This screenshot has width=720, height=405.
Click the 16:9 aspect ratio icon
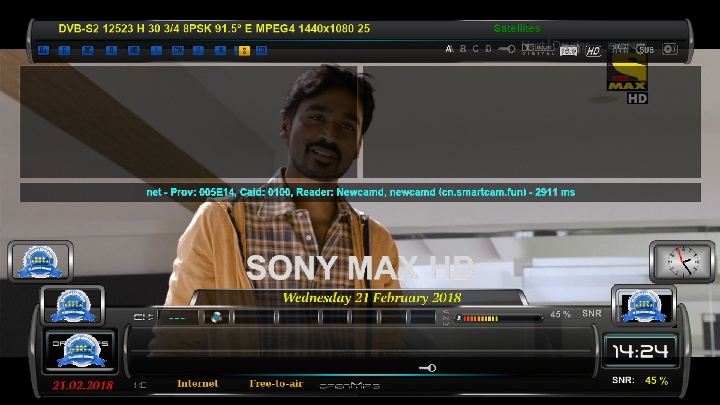point(569,49)
